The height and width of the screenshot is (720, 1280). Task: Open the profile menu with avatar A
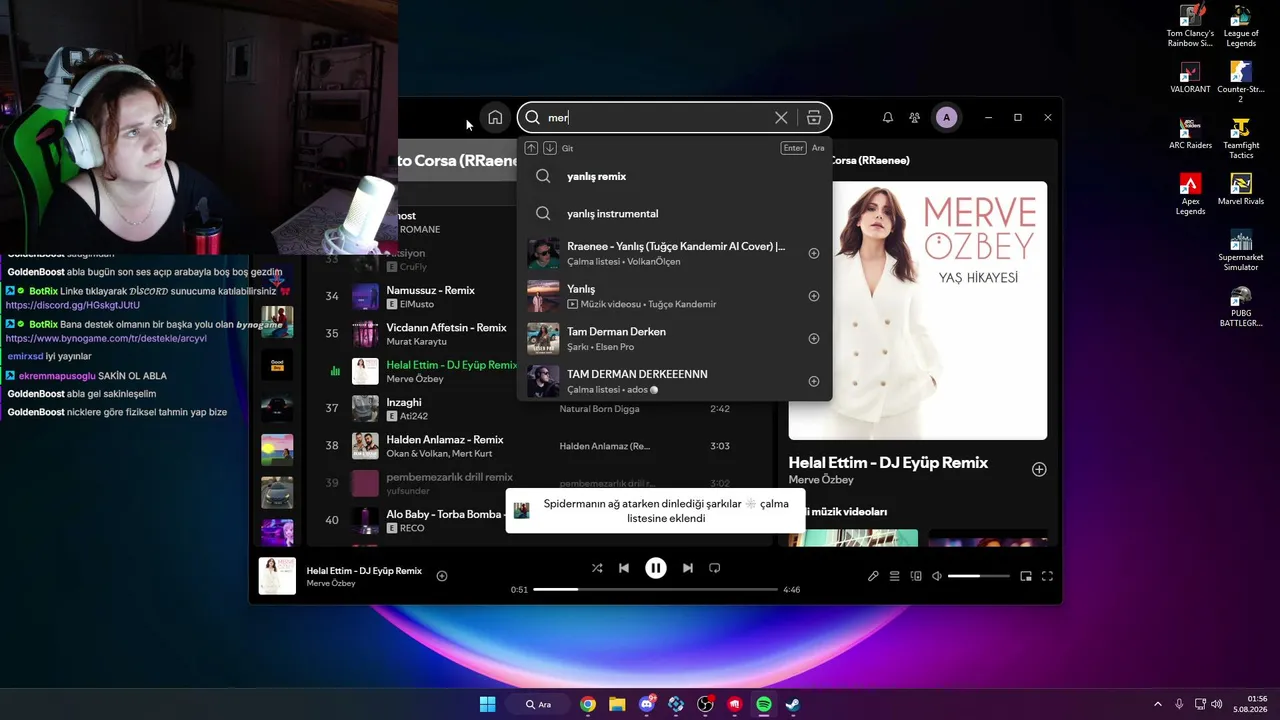coord(946,118)
